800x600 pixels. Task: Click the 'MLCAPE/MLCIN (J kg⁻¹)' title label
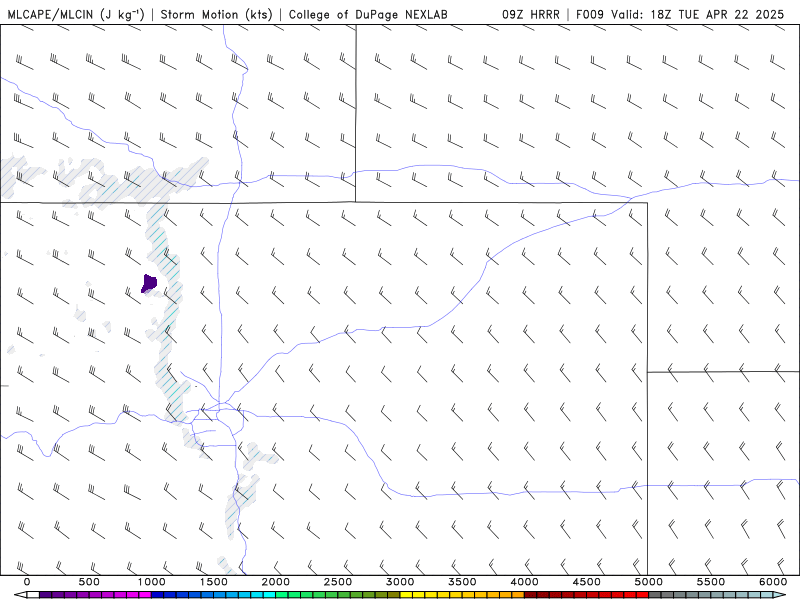point(77,14)
